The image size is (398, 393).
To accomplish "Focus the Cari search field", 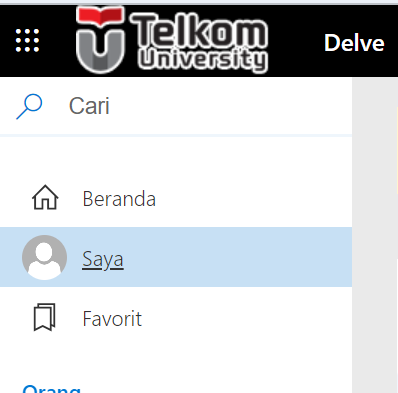I will click(x=176, y=106).
